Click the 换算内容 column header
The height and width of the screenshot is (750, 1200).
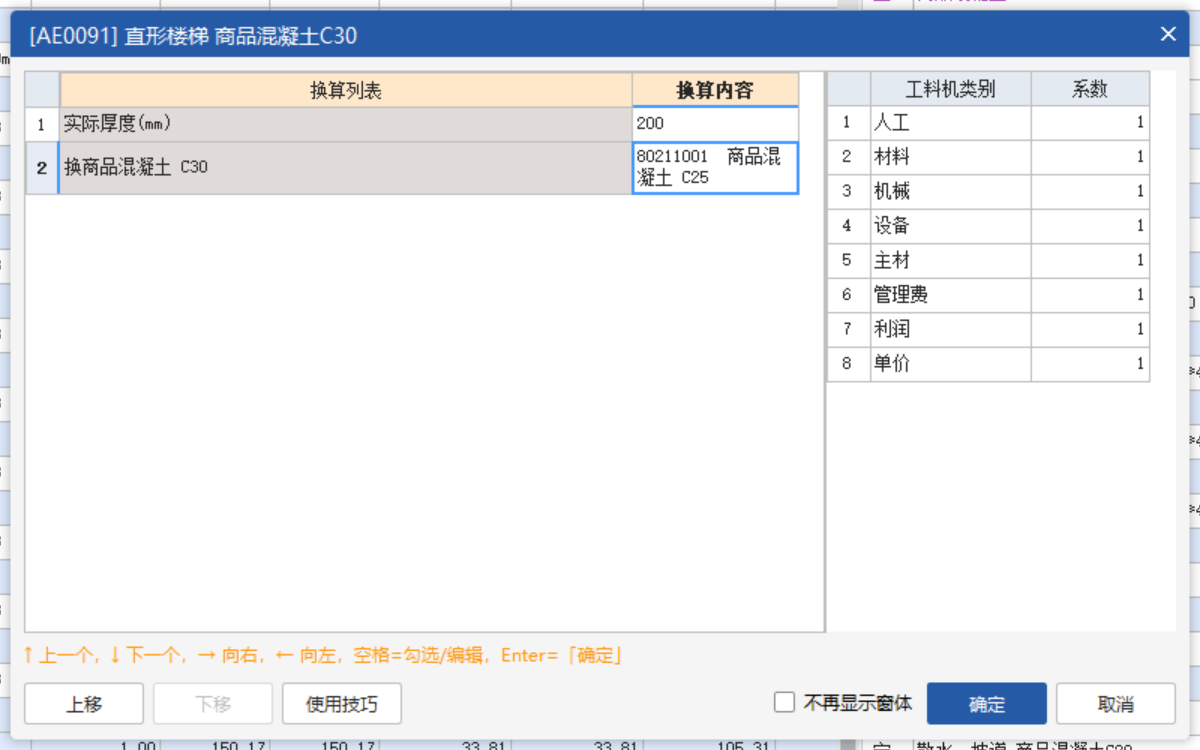pyautogui.click(x=715, y=90)
